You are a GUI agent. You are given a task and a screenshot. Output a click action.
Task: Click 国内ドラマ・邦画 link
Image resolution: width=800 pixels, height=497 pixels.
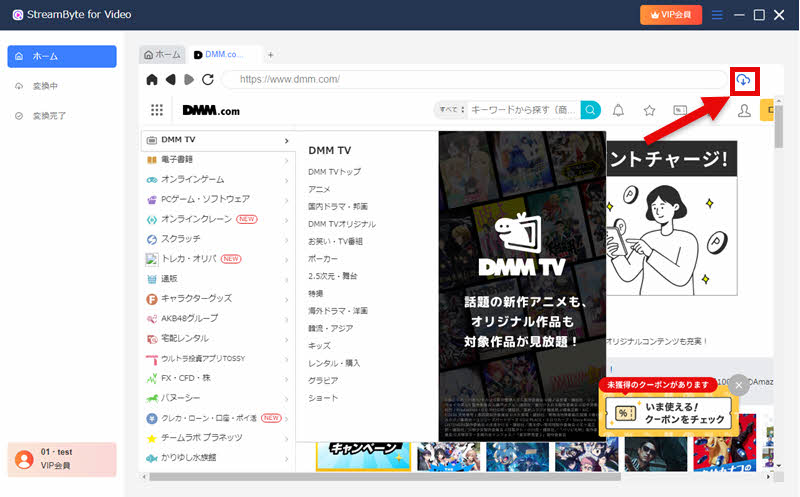[x=338, y=207]
